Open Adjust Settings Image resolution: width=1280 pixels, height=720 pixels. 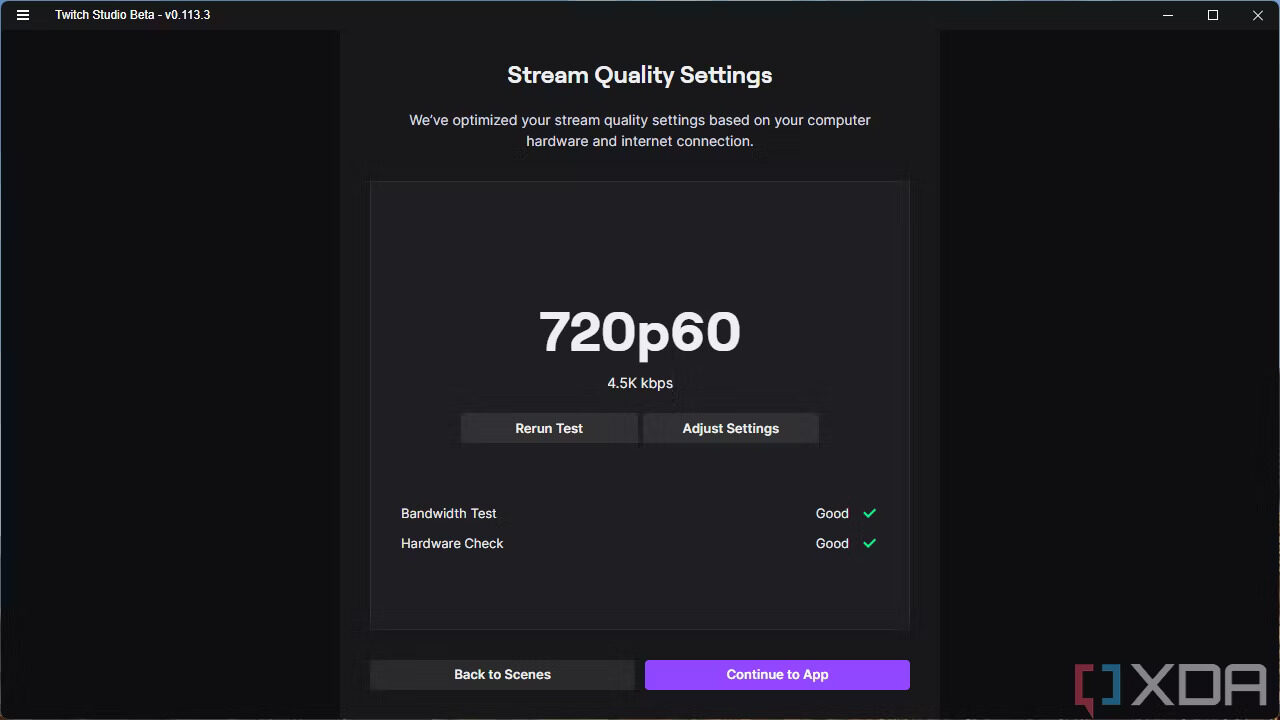(731, 428)
